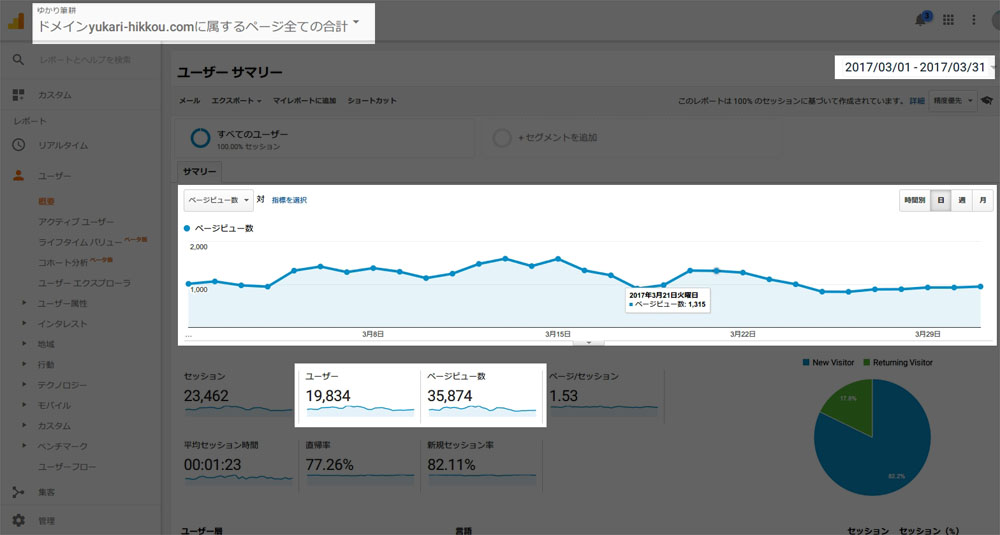The height and width of the screenshot is (535, 1000).
Task: Open the vertical dots menu
Action: click(973, 20)
